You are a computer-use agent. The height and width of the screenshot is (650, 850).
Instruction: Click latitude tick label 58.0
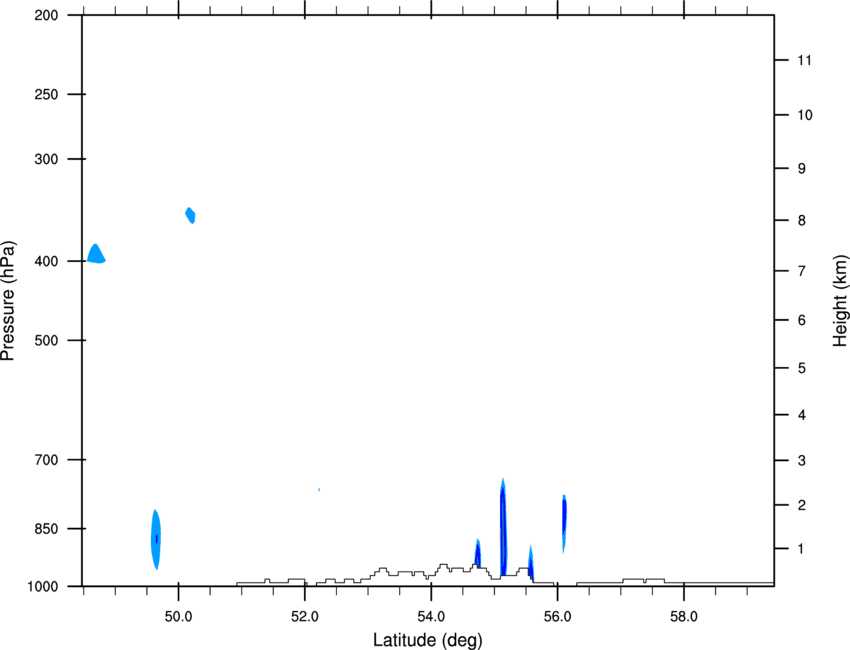pyautogui.click(x=684, y=617)
